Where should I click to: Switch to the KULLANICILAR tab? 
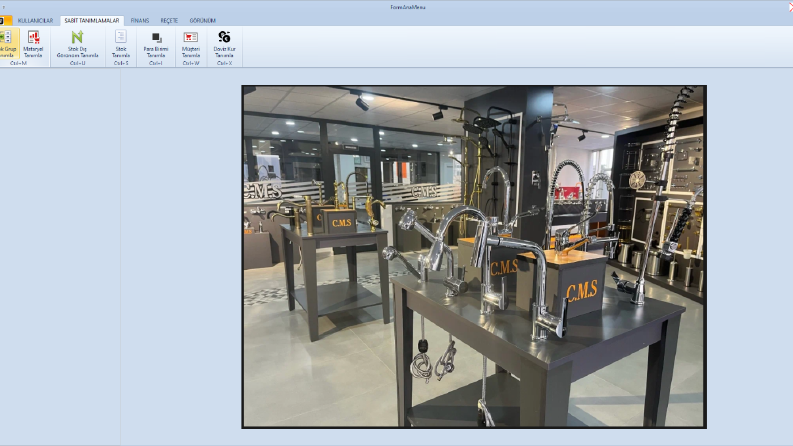coord(35,21)
